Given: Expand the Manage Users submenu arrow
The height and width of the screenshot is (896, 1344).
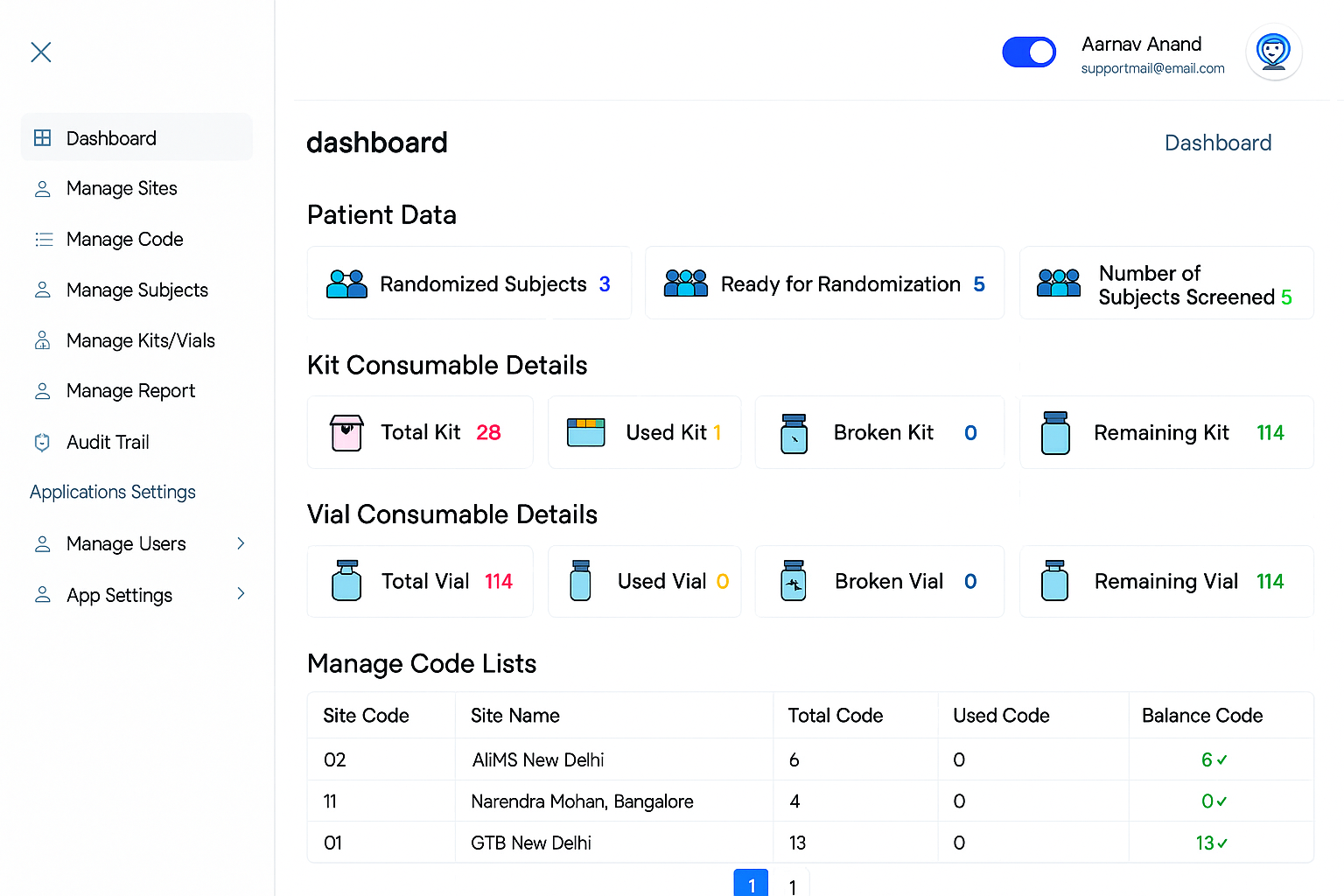Looking at the screenshot, I should click(x=241, y=543).
